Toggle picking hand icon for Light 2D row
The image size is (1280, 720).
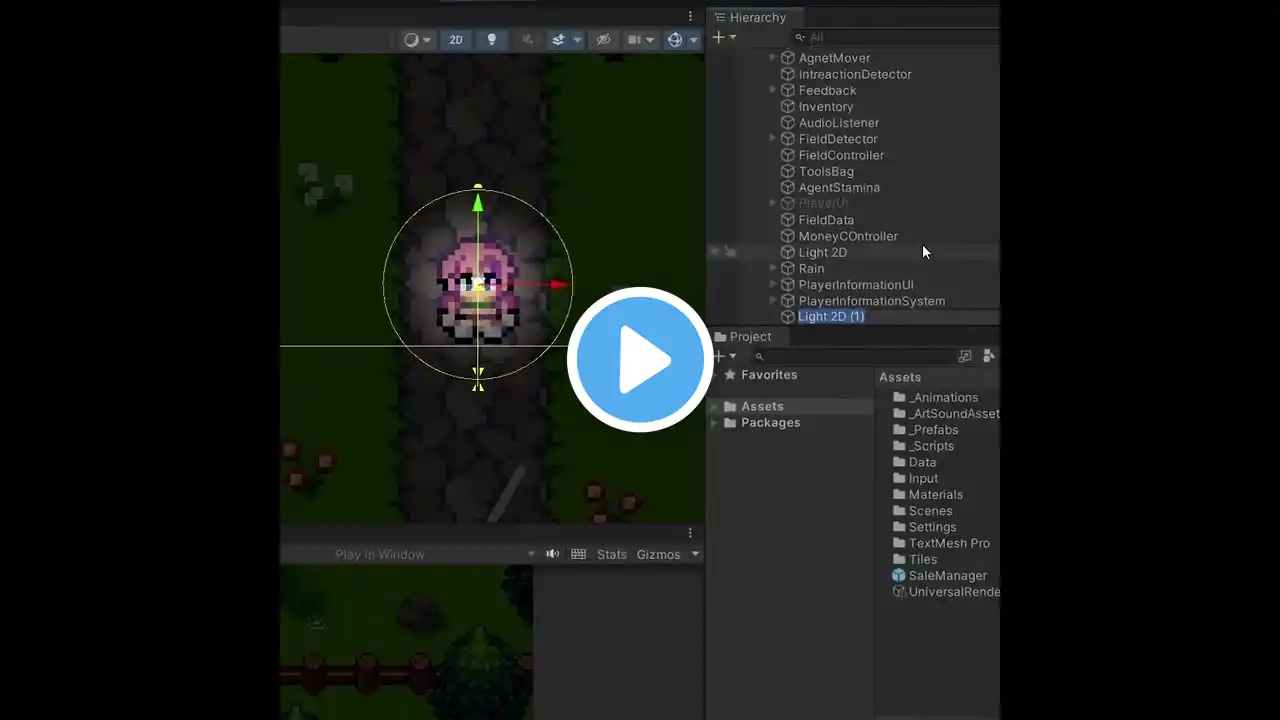pyautogui.click(x=731, y=252)
